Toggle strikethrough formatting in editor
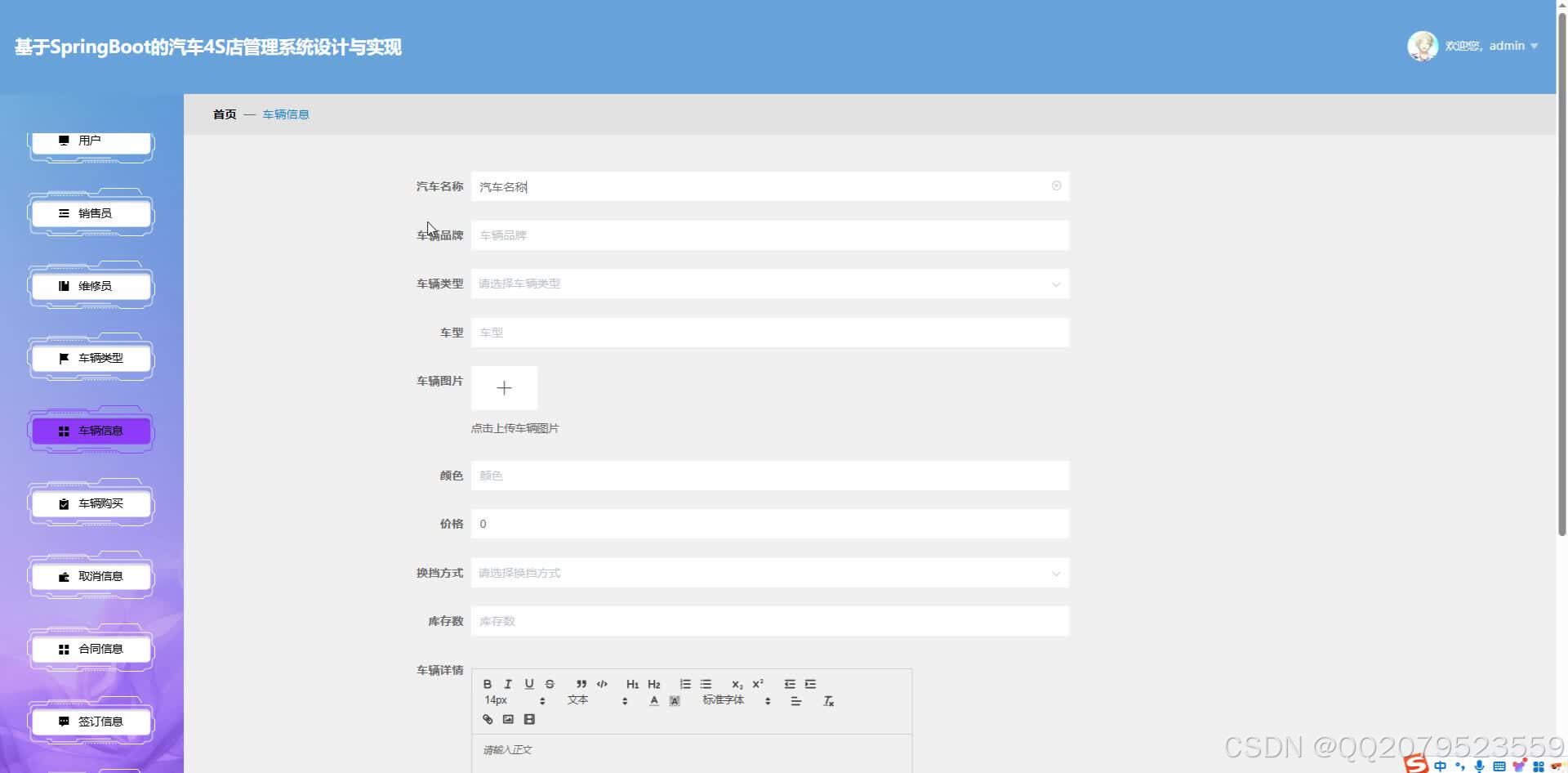The width and height of the screenshot is (1568, 773). pyautogui.click(x=550, y=684)
